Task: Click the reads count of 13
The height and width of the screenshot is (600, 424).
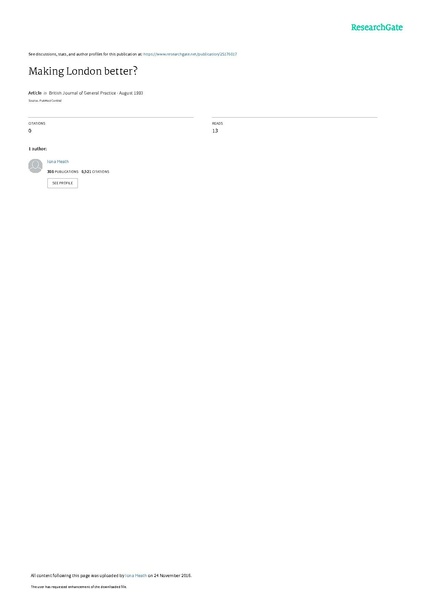Action: pyautogui.click(x=215, y=131)
